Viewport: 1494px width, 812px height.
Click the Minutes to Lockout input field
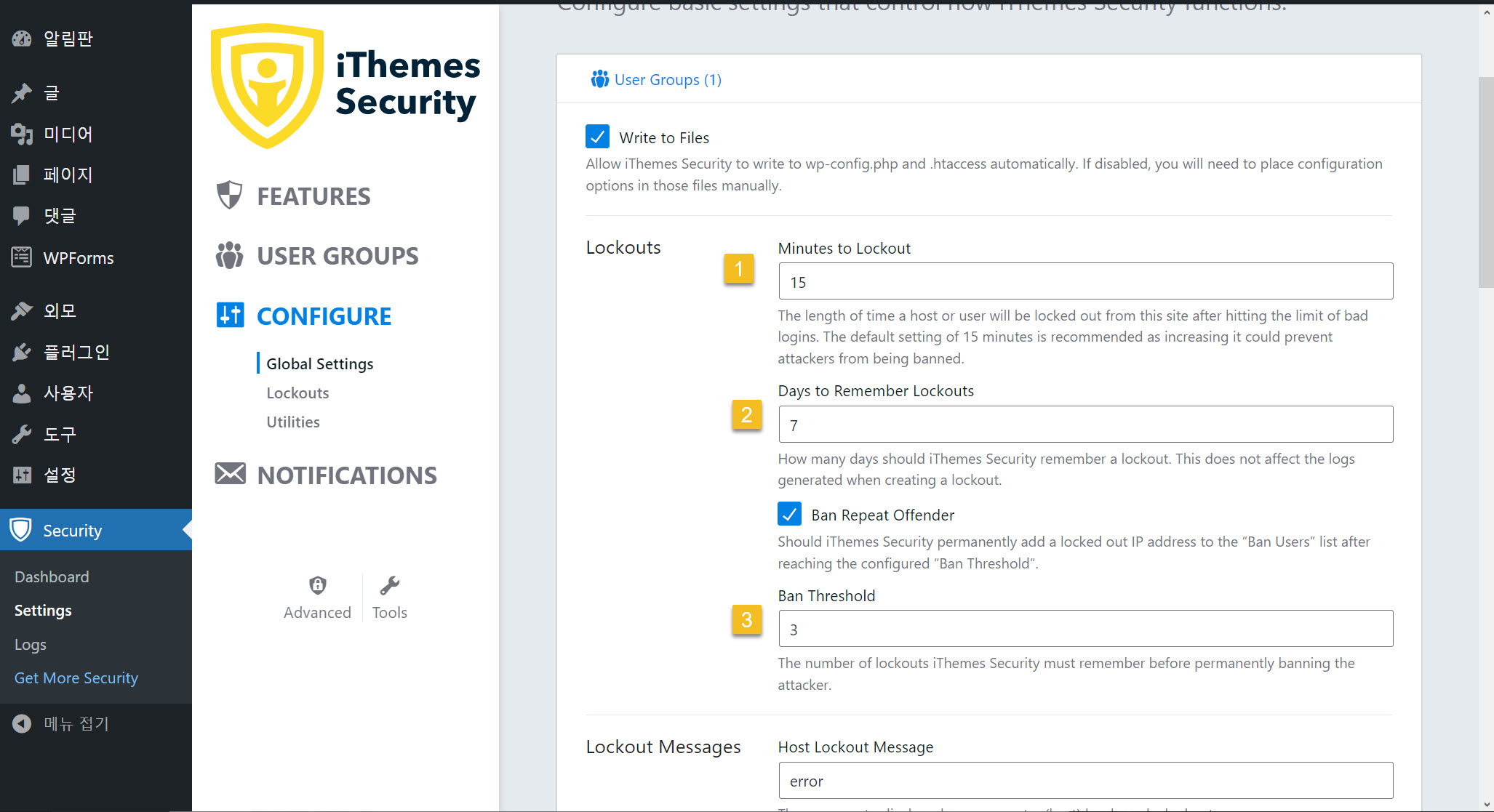[x=1085, y=281]
